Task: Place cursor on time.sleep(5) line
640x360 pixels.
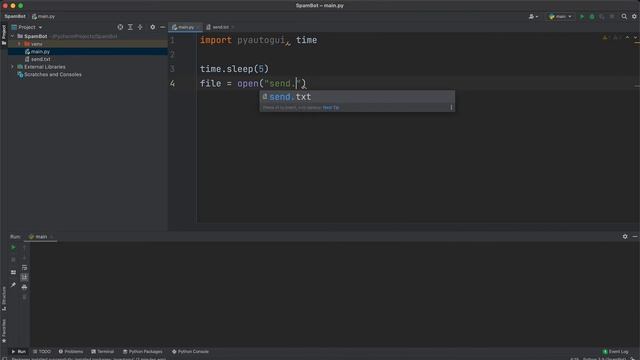Action: (234, 69)
